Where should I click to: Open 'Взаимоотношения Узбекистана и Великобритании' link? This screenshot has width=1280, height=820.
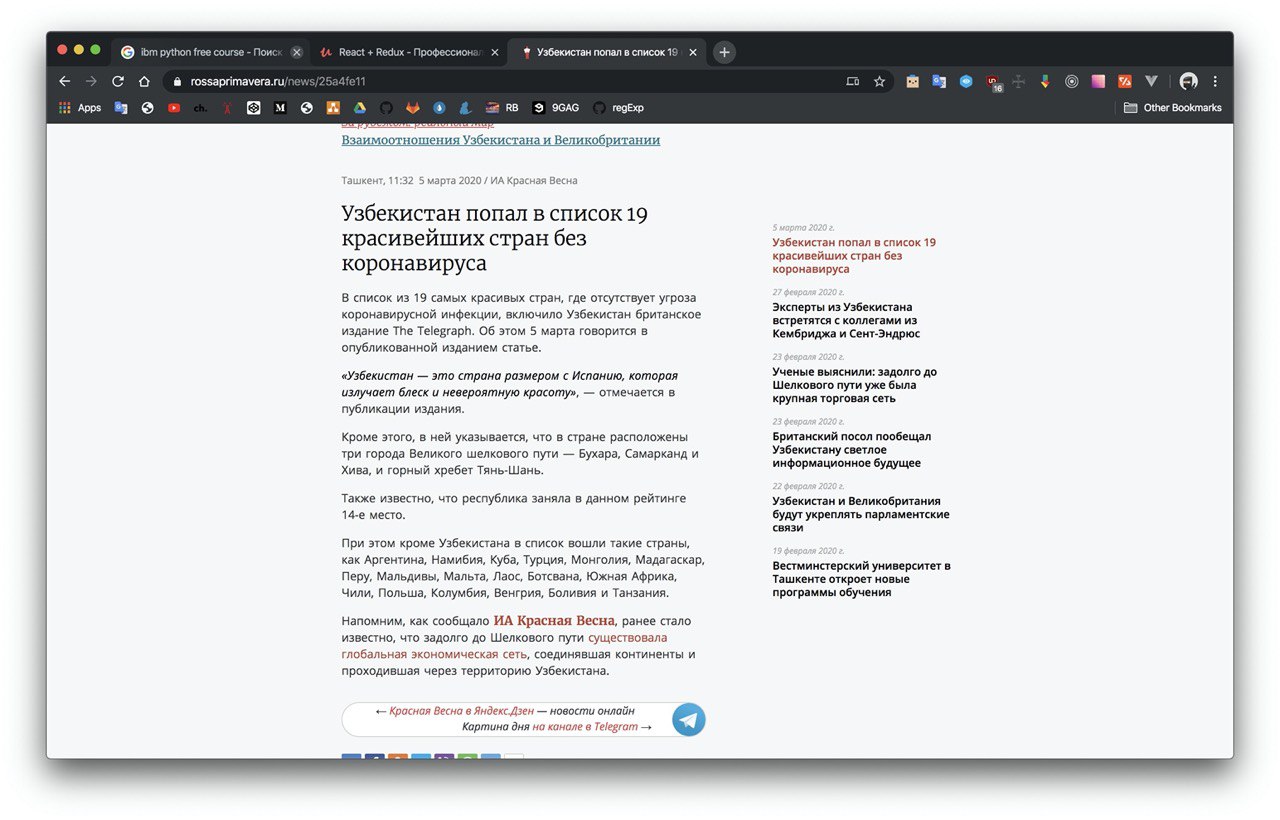[x=501, y=140]
